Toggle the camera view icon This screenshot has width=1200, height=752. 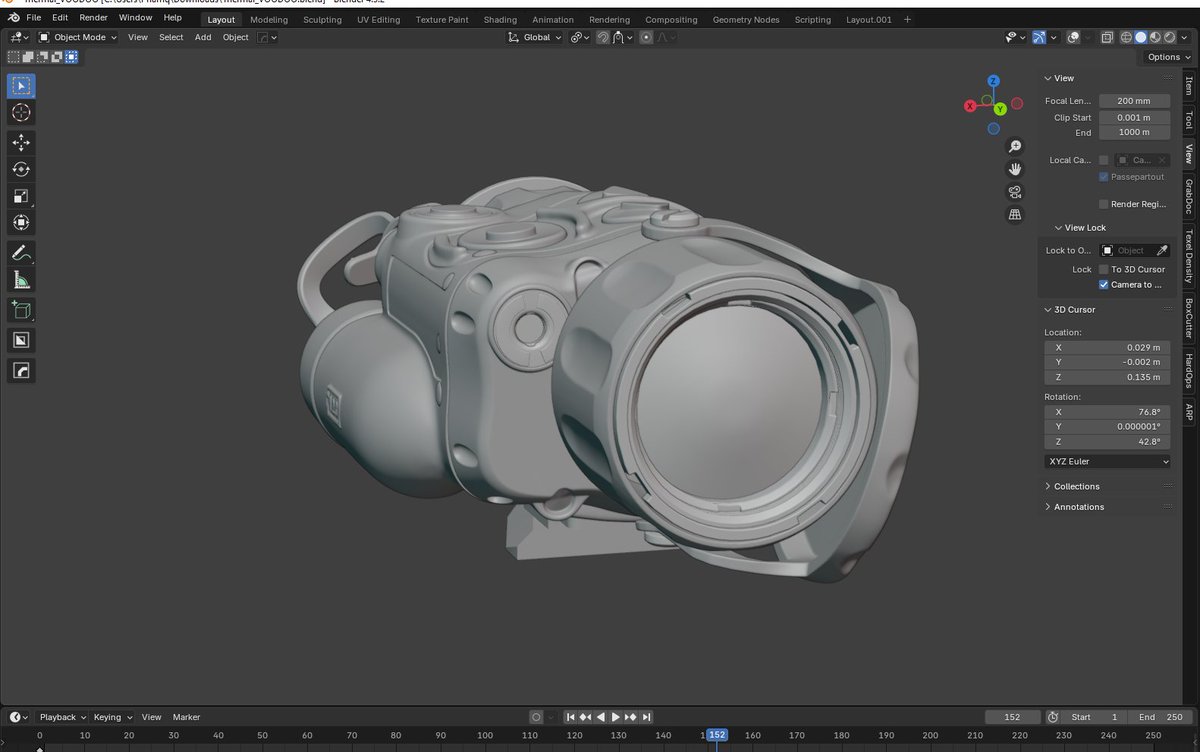click(x=1015, y=192)
